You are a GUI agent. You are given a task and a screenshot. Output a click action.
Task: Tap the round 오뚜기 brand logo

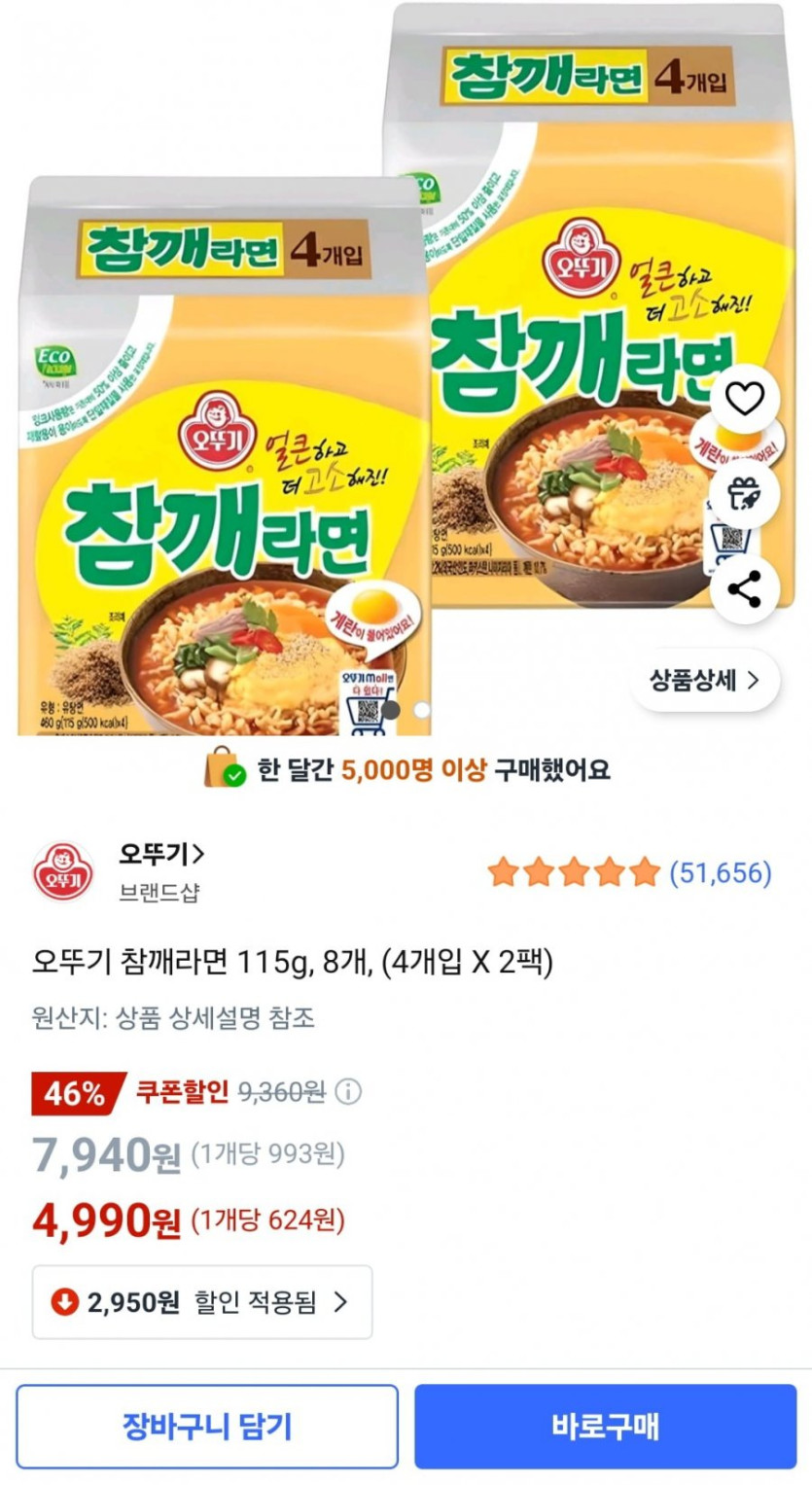[64, 872]
